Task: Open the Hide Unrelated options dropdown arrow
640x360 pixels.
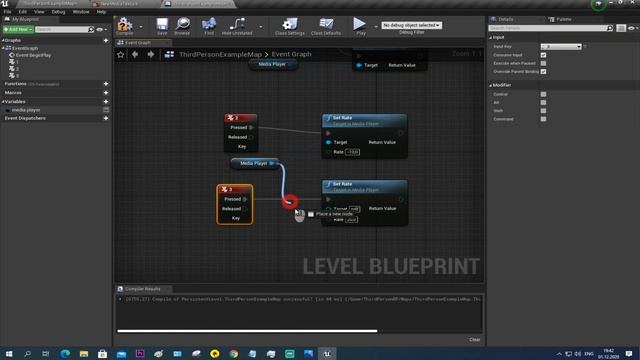Action: coord(260,27)
